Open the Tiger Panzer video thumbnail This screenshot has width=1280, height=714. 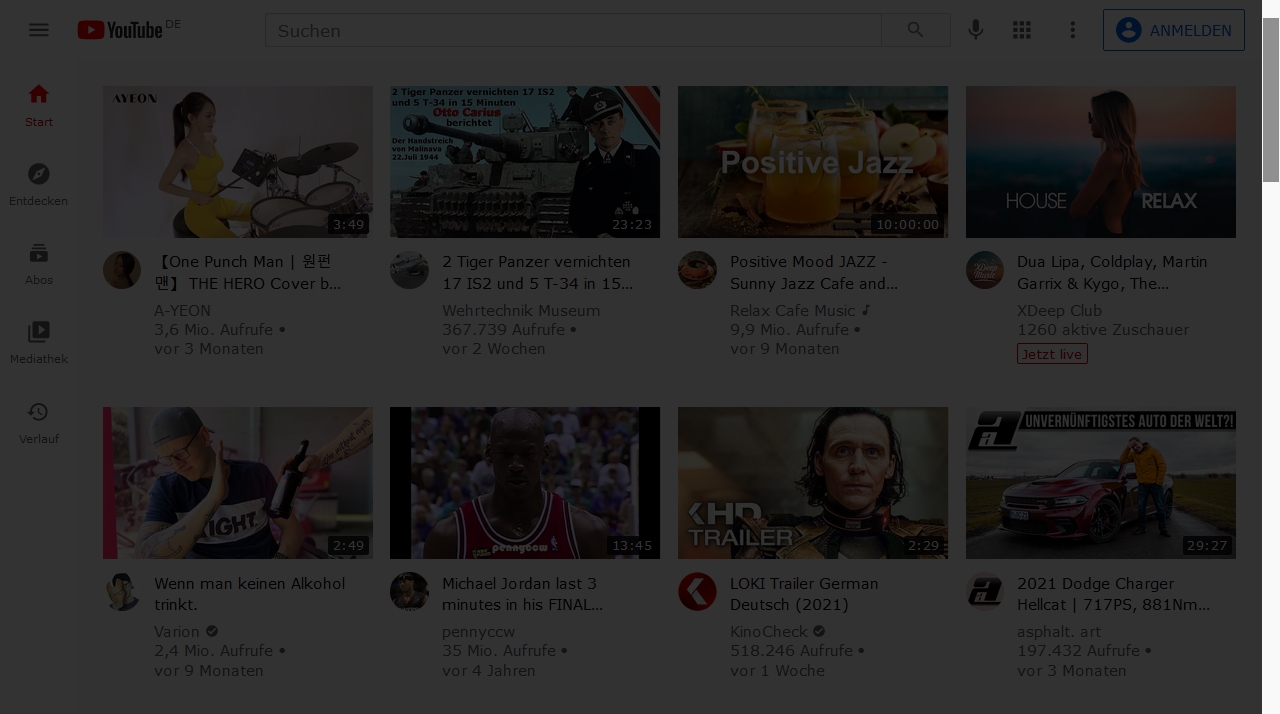click(525, 162)
